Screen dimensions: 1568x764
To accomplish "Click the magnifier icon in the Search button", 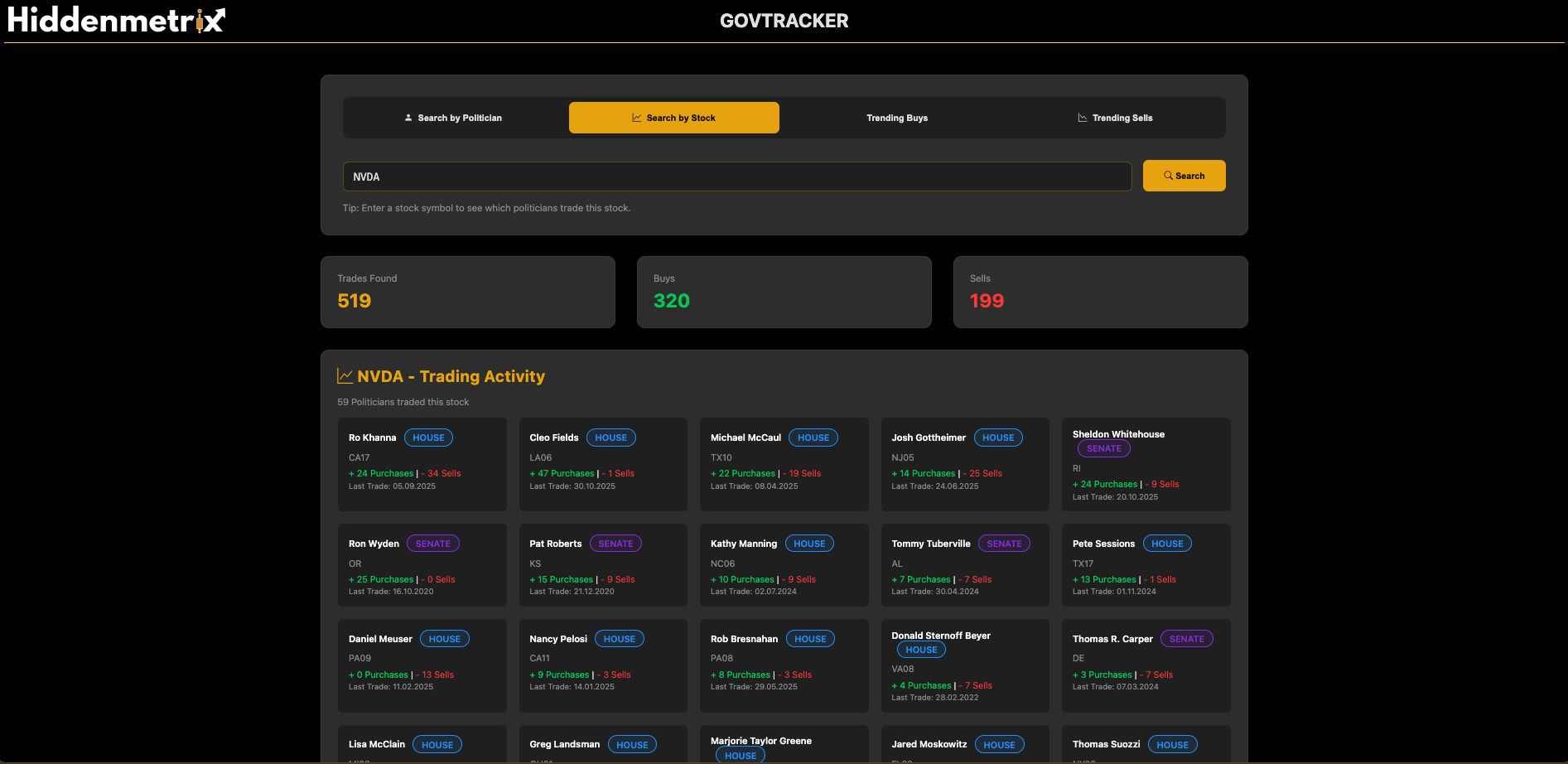I will point(1167,175).
